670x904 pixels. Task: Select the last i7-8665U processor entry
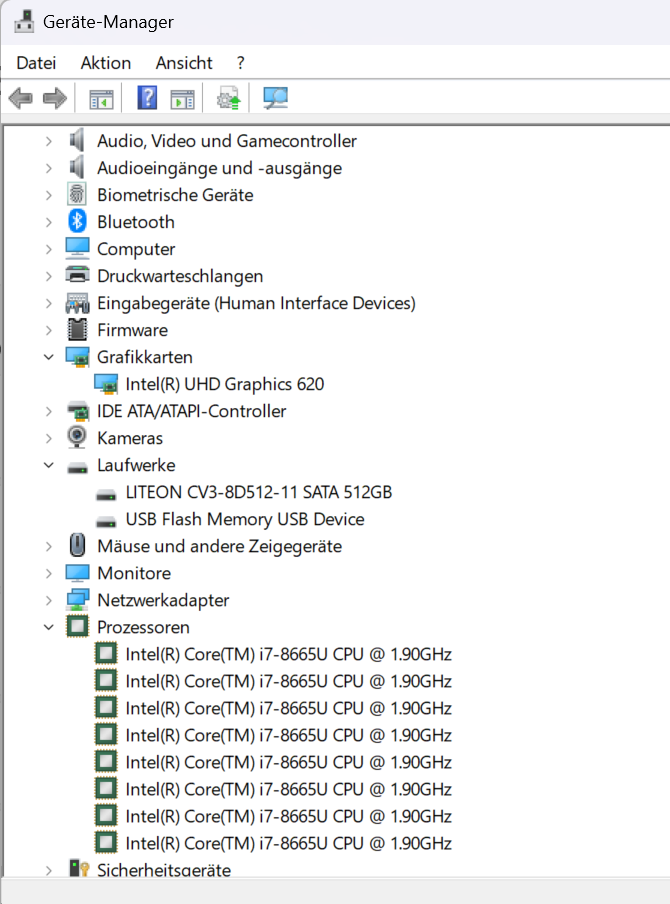(x=288, y=843)
